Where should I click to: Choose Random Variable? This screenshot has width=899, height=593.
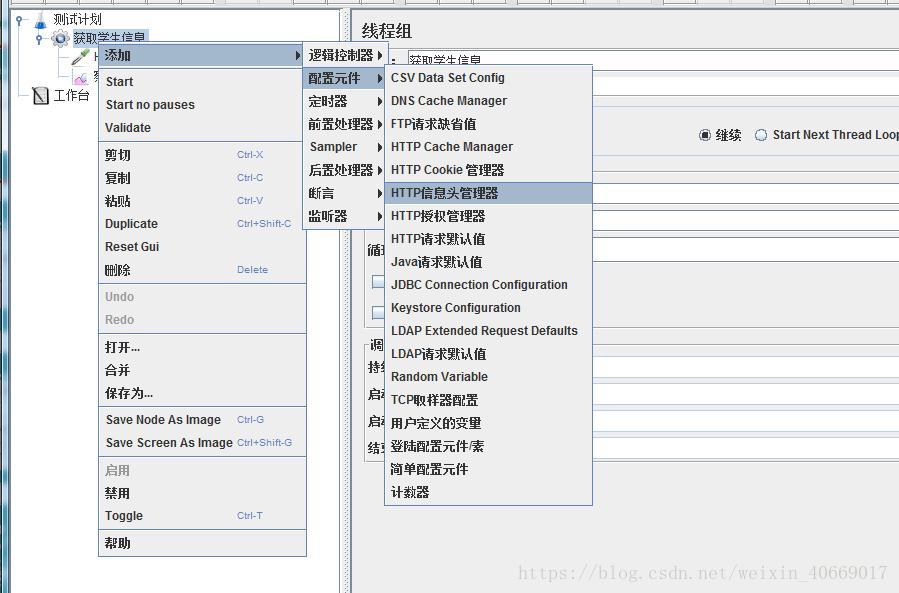click(x=488, y=377)
